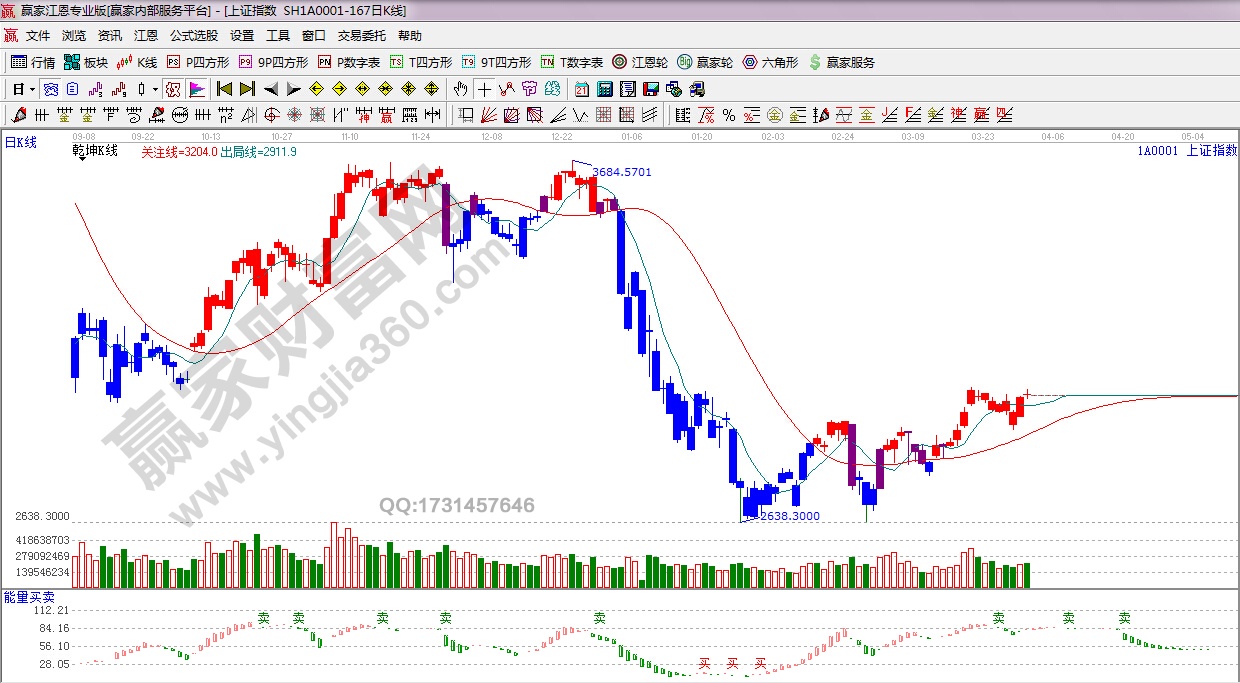Open the 公式选股 menu
This screenshot has height=683, width=1240.
(x=193, y=36)
